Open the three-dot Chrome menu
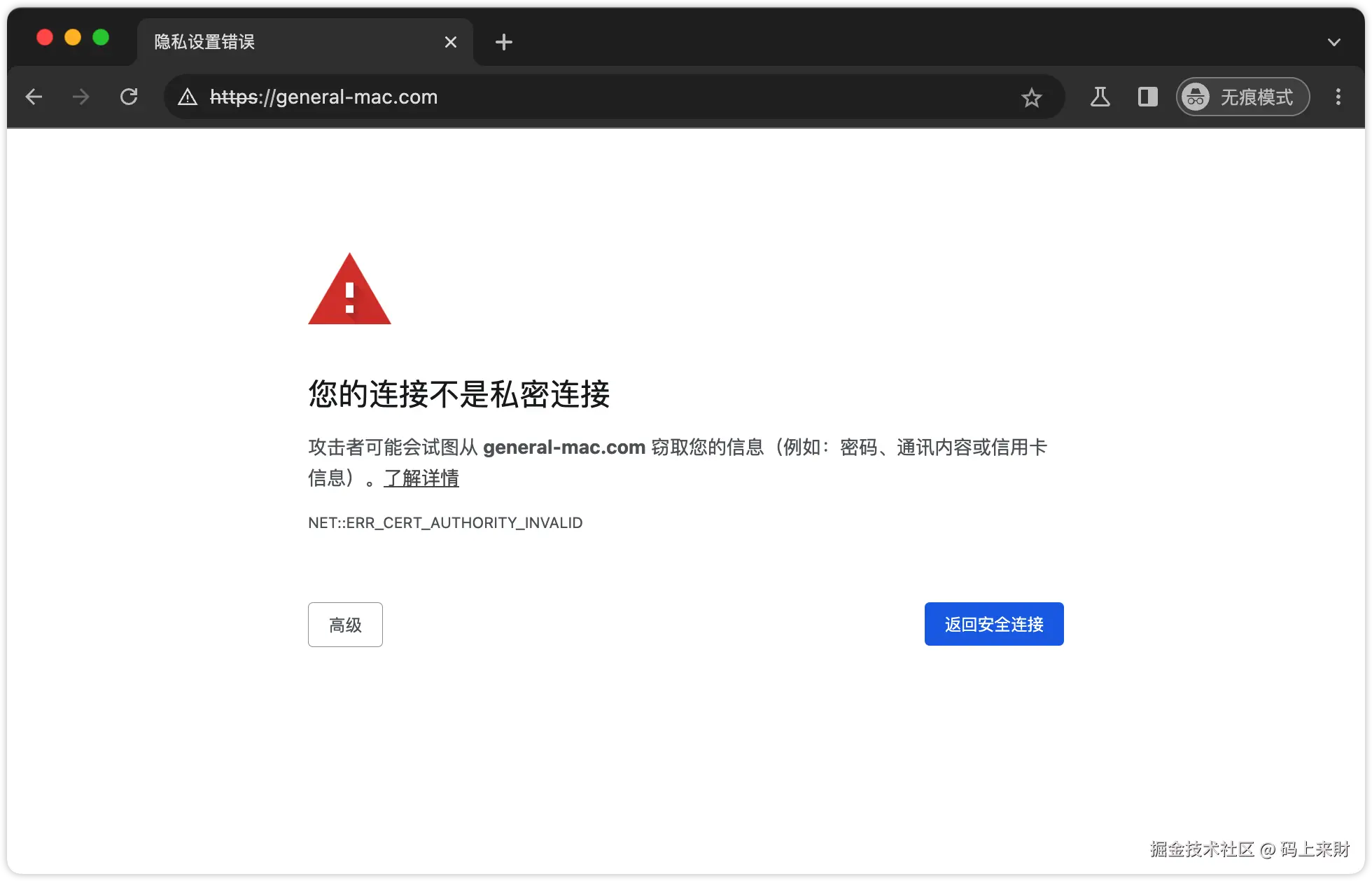Image resolution: width=1372 pixels, height=881 pixels. click(x=1338, y=97)
